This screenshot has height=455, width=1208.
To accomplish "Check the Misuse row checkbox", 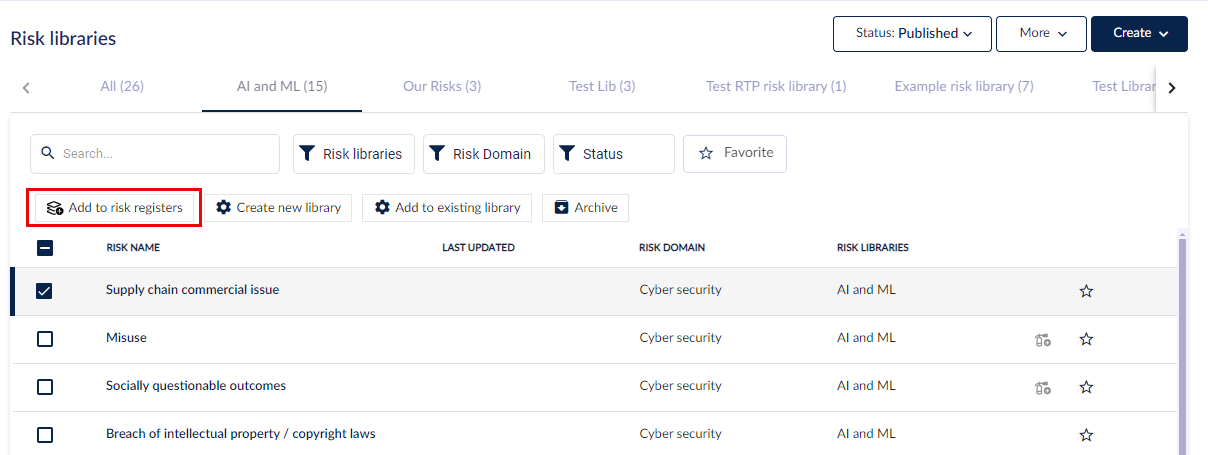I will (45, 339).
